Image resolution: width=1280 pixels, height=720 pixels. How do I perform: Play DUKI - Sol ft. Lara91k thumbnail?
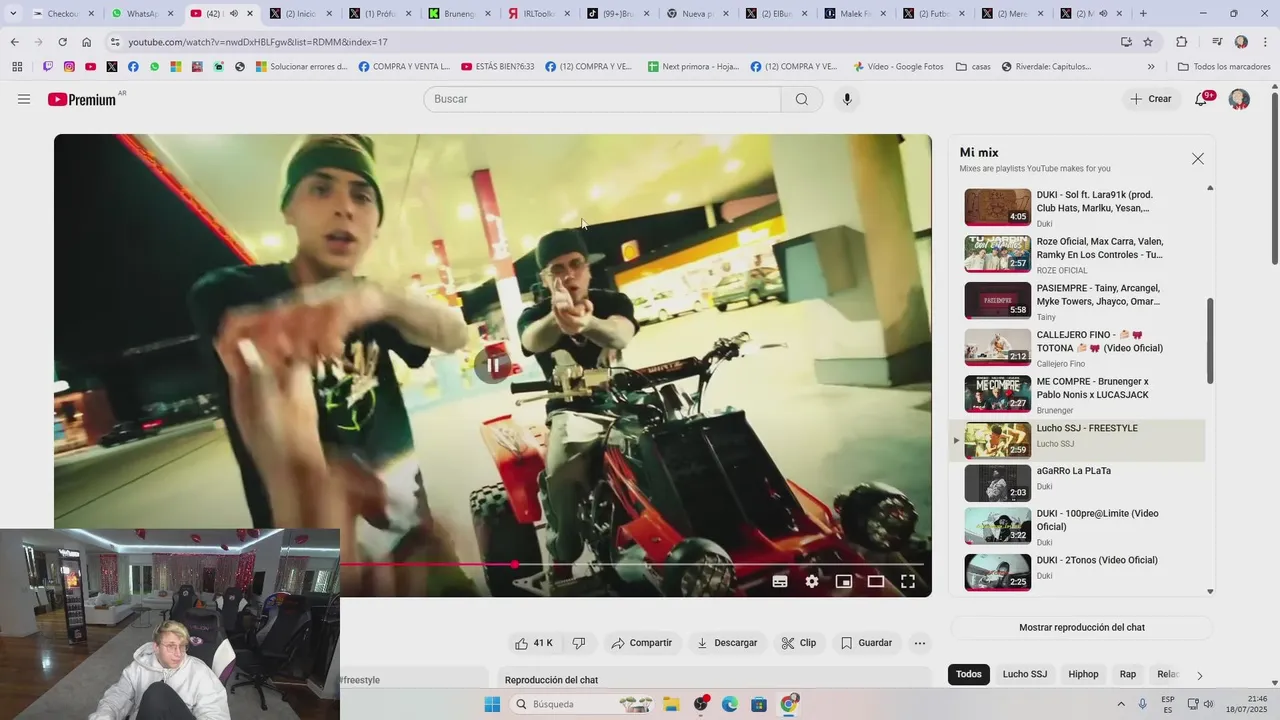[997, 207]
